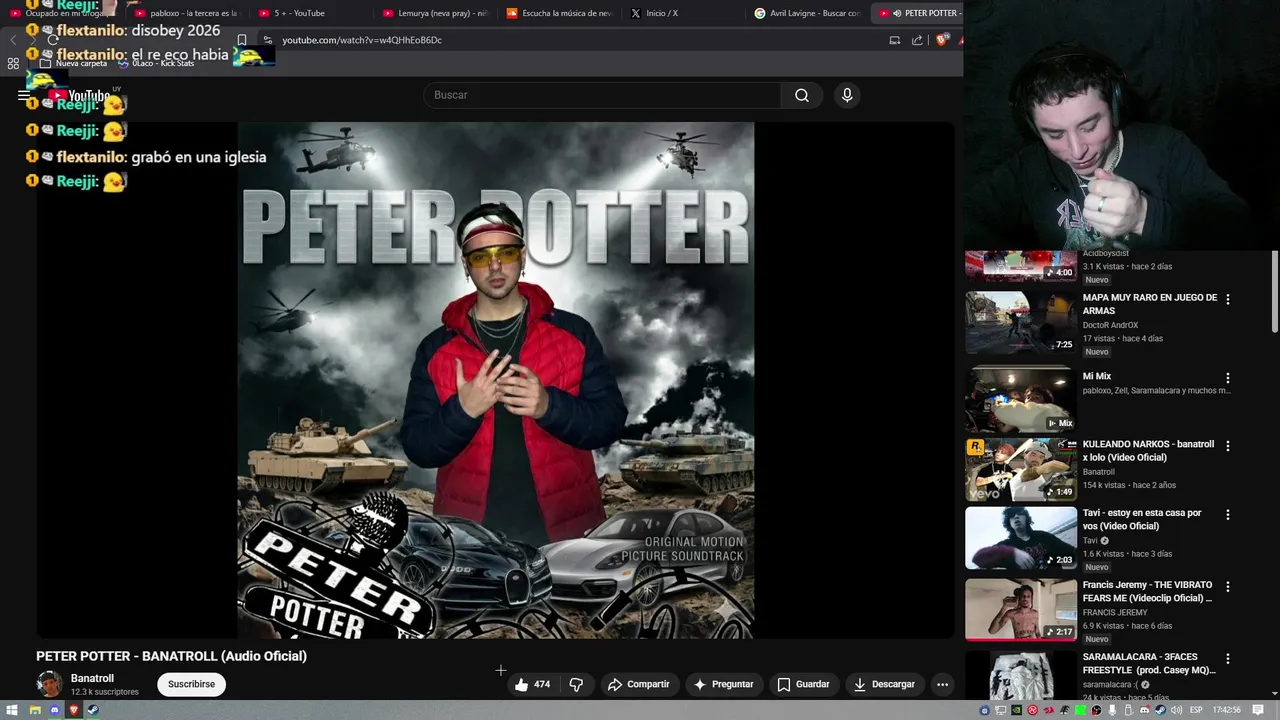Open KULEANDO NARKOS options three-dot menu
Viewport: 1280px width, 720px height.
[x=1228, y=446]
